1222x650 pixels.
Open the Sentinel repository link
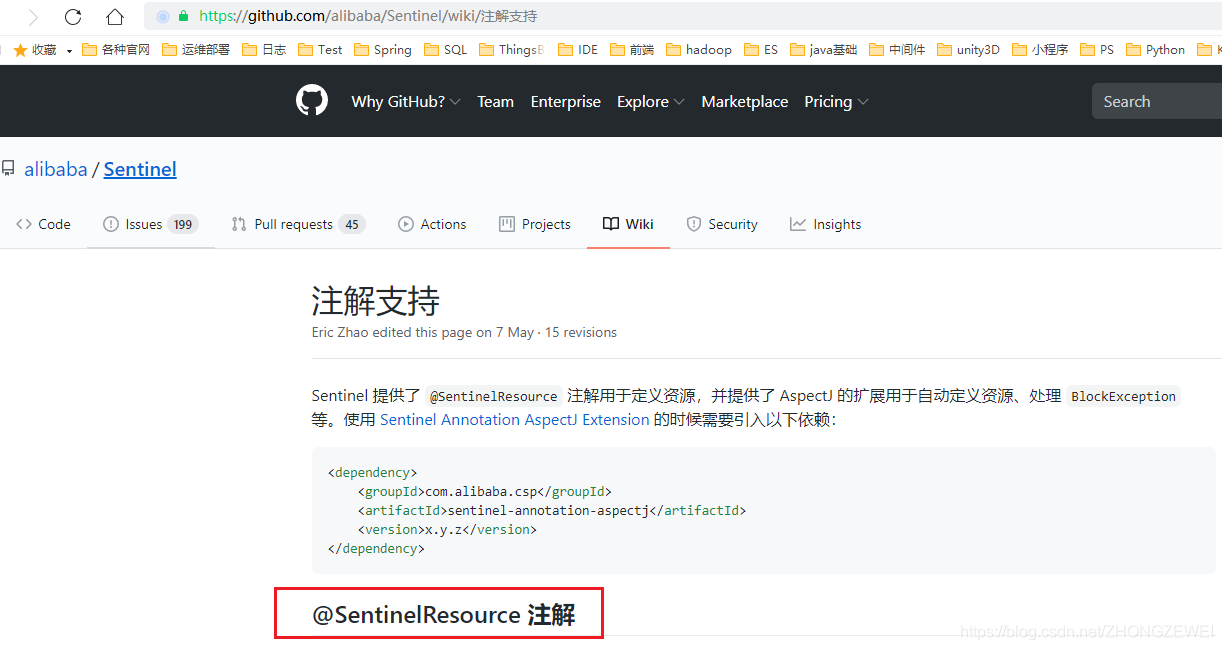coord(140,169)
